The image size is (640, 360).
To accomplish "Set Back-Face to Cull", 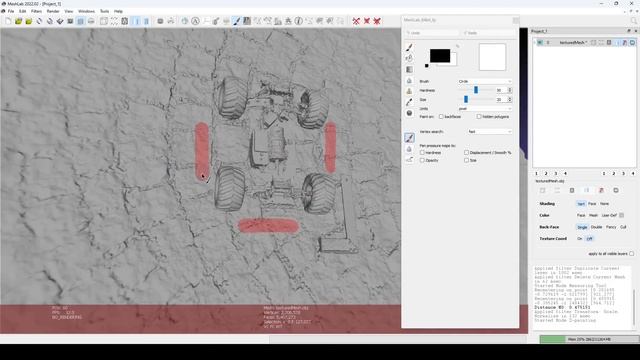I will [x=623, y=227].
